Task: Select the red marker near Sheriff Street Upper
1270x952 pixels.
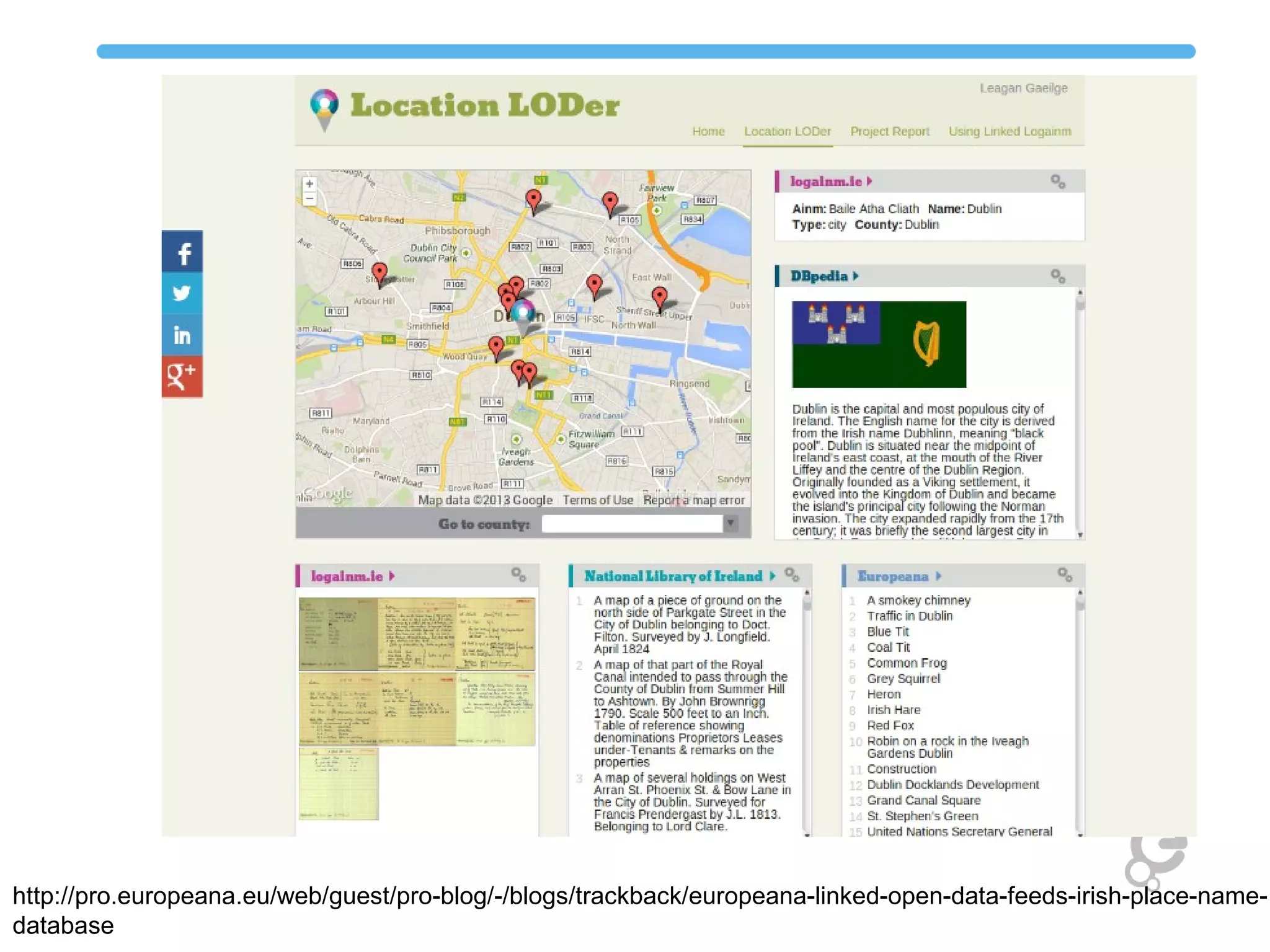Action: tap(660, 298)
